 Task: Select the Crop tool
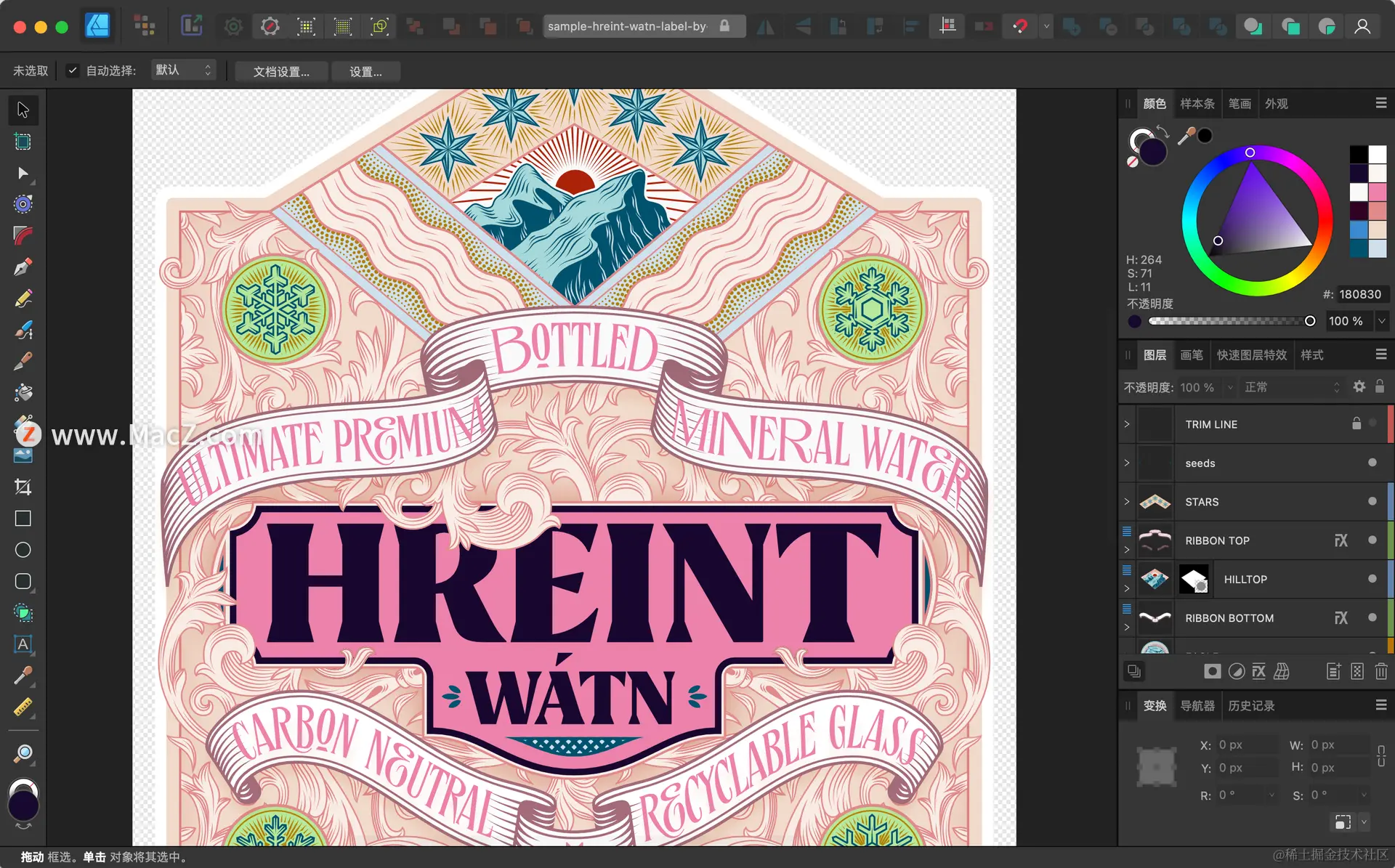[x=23, y=487]
